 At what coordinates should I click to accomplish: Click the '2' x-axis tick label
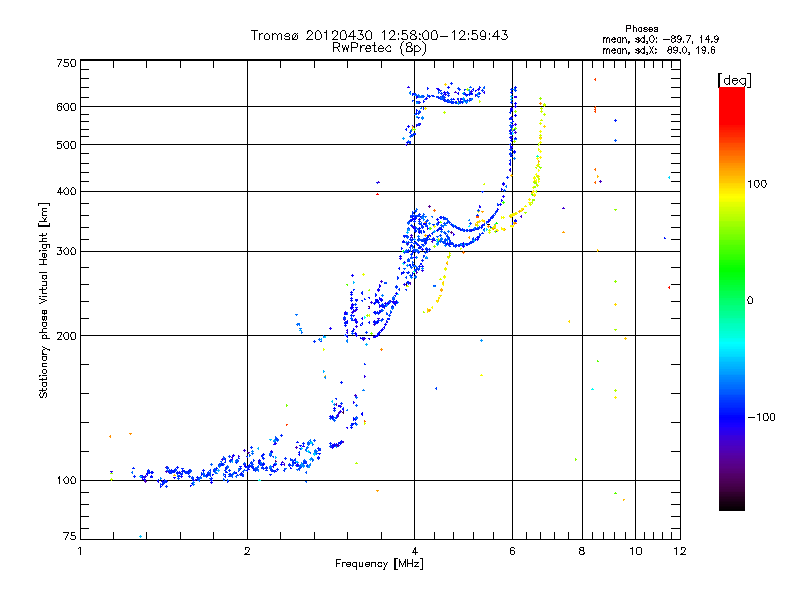247,551
